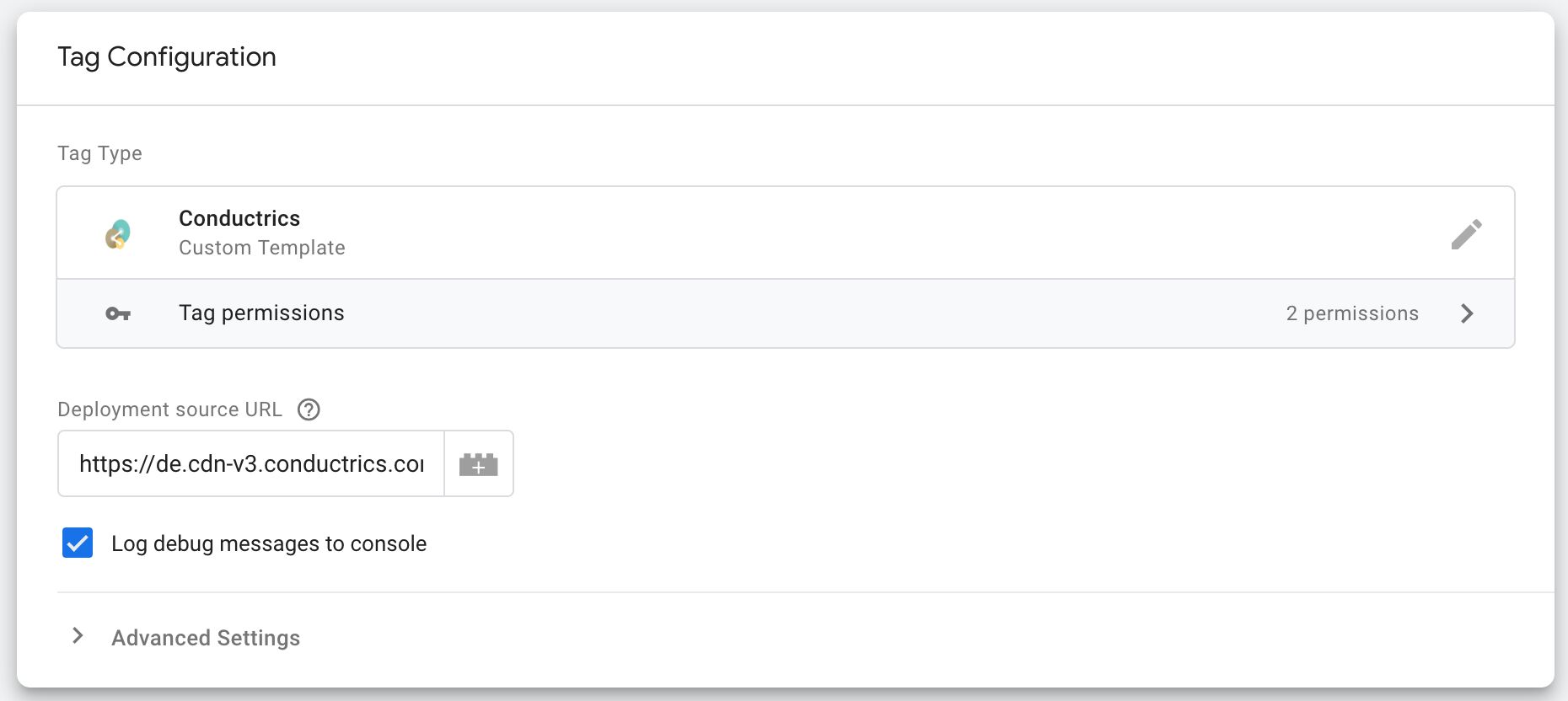Click the Conductrics template logo icon
Screen dimensions: 1568x701
118,234
